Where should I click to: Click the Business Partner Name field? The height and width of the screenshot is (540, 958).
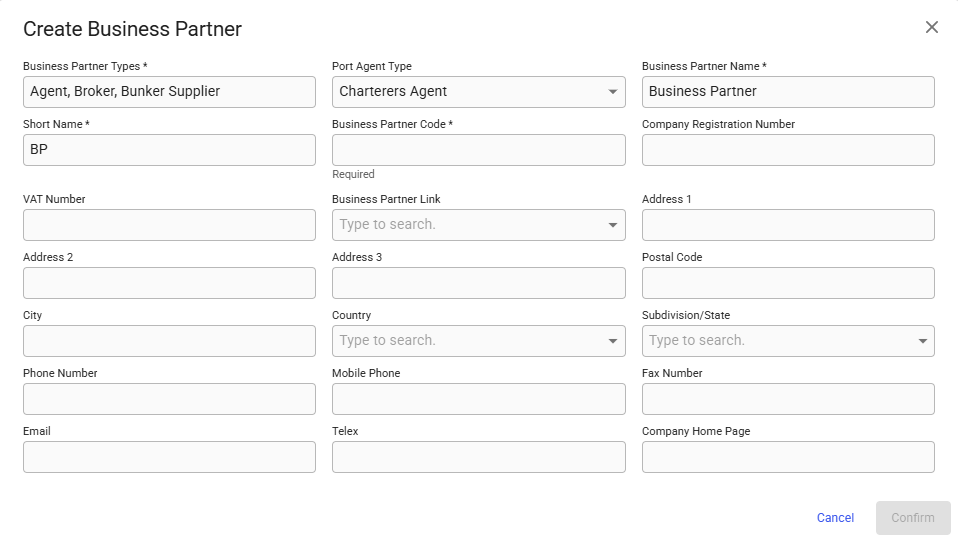pyautogui.click(x=787, y=92)
